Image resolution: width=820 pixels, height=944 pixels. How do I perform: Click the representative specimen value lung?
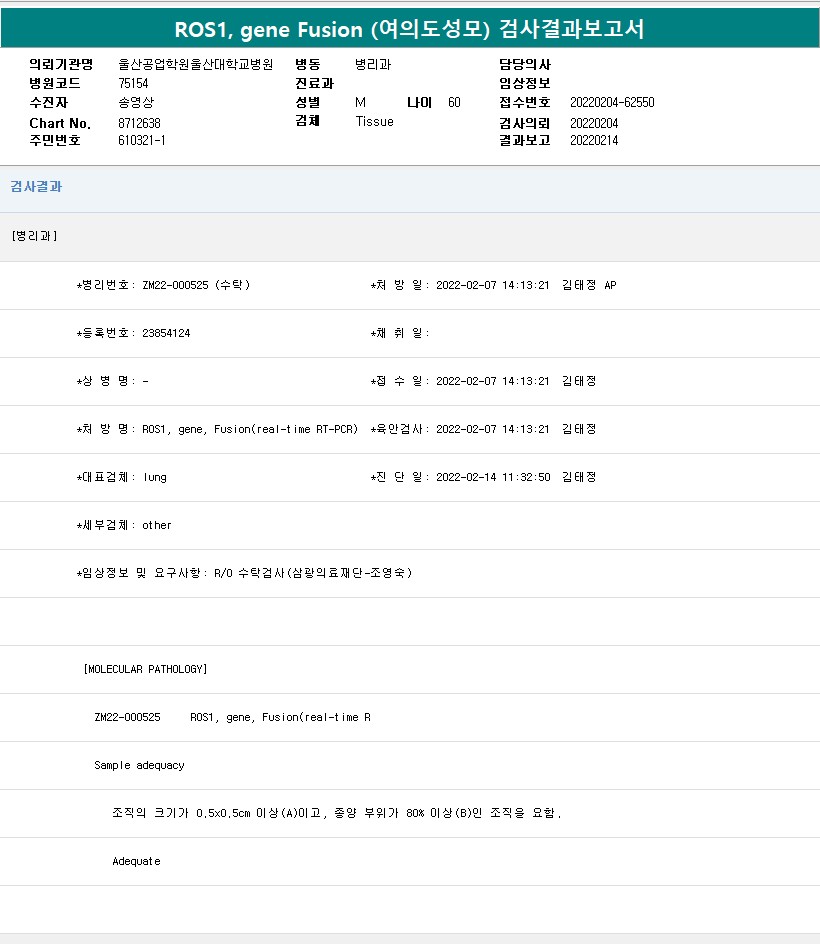coord(155,477)
